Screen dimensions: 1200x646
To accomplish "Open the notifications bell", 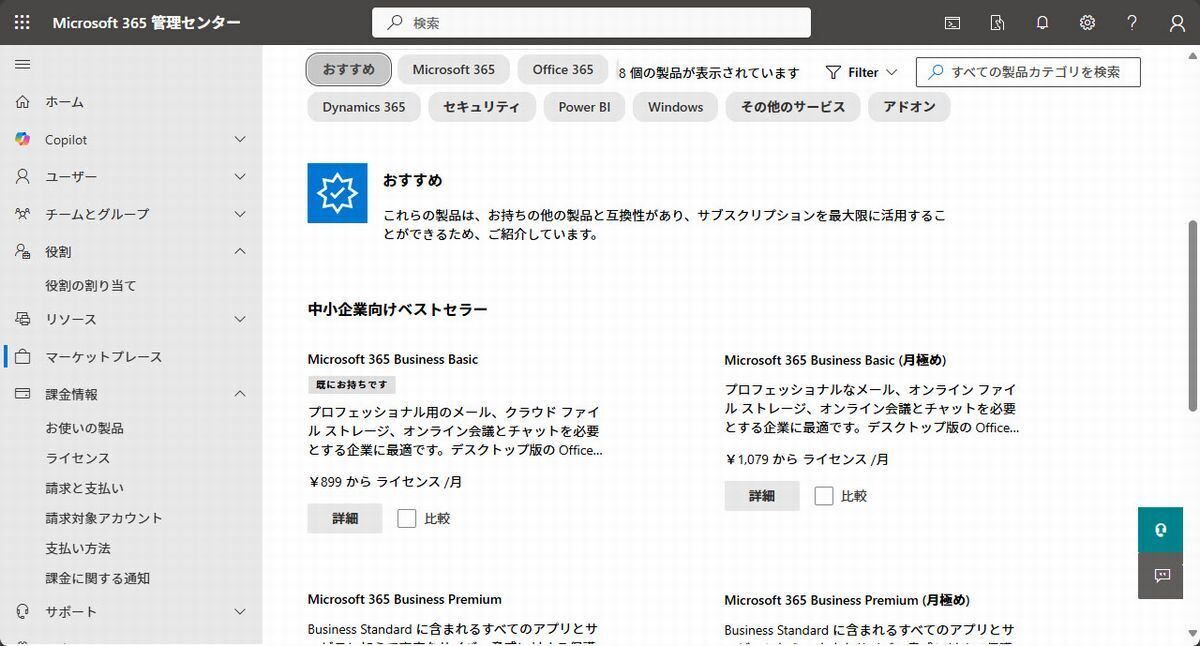I will pos(1042,22).
